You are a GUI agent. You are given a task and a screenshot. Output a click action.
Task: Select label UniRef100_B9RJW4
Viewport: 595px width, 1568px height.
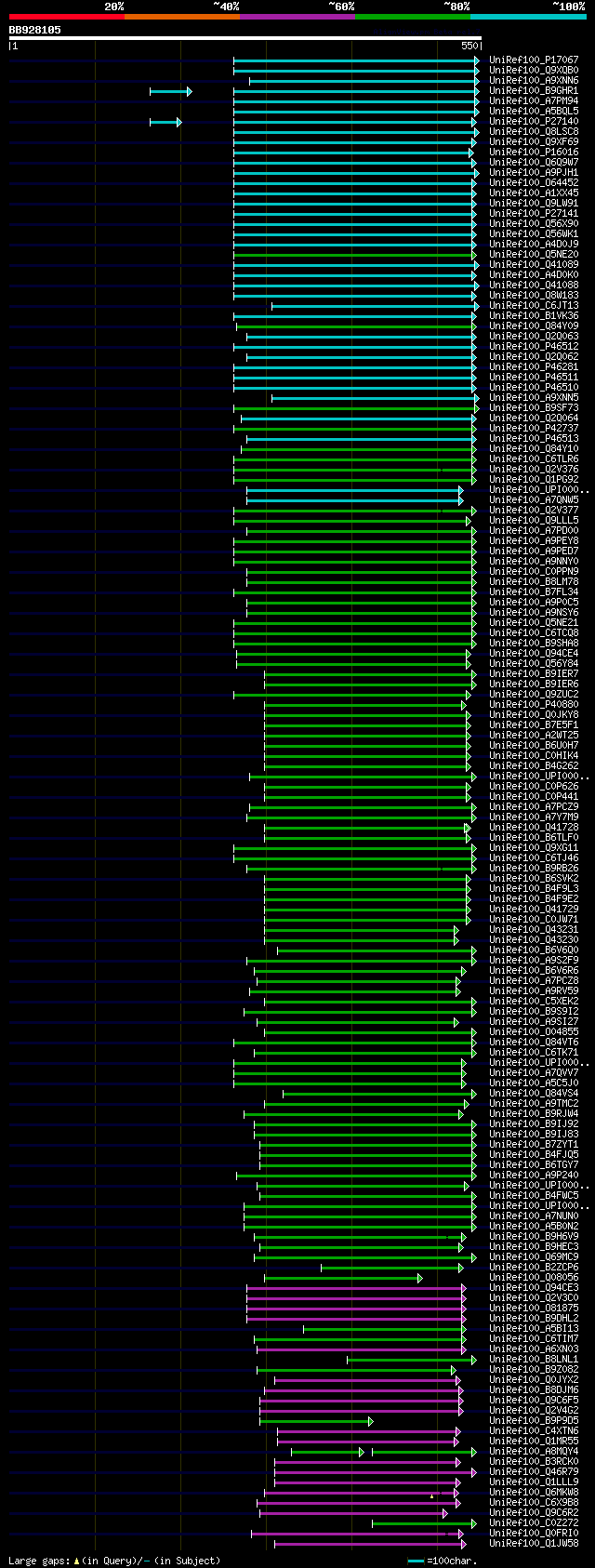click(534, 1114)
